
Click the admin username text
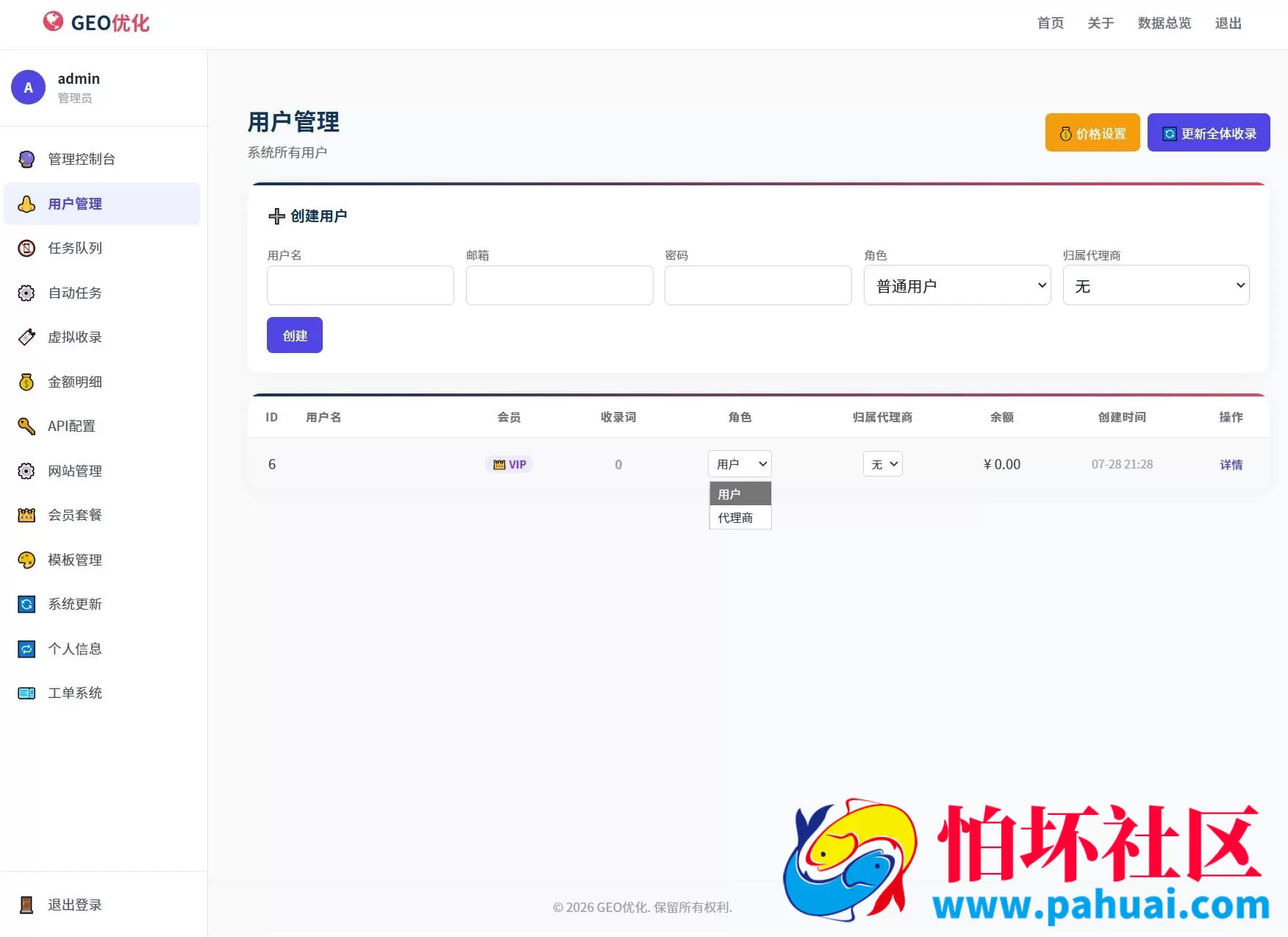click(79, 79)
